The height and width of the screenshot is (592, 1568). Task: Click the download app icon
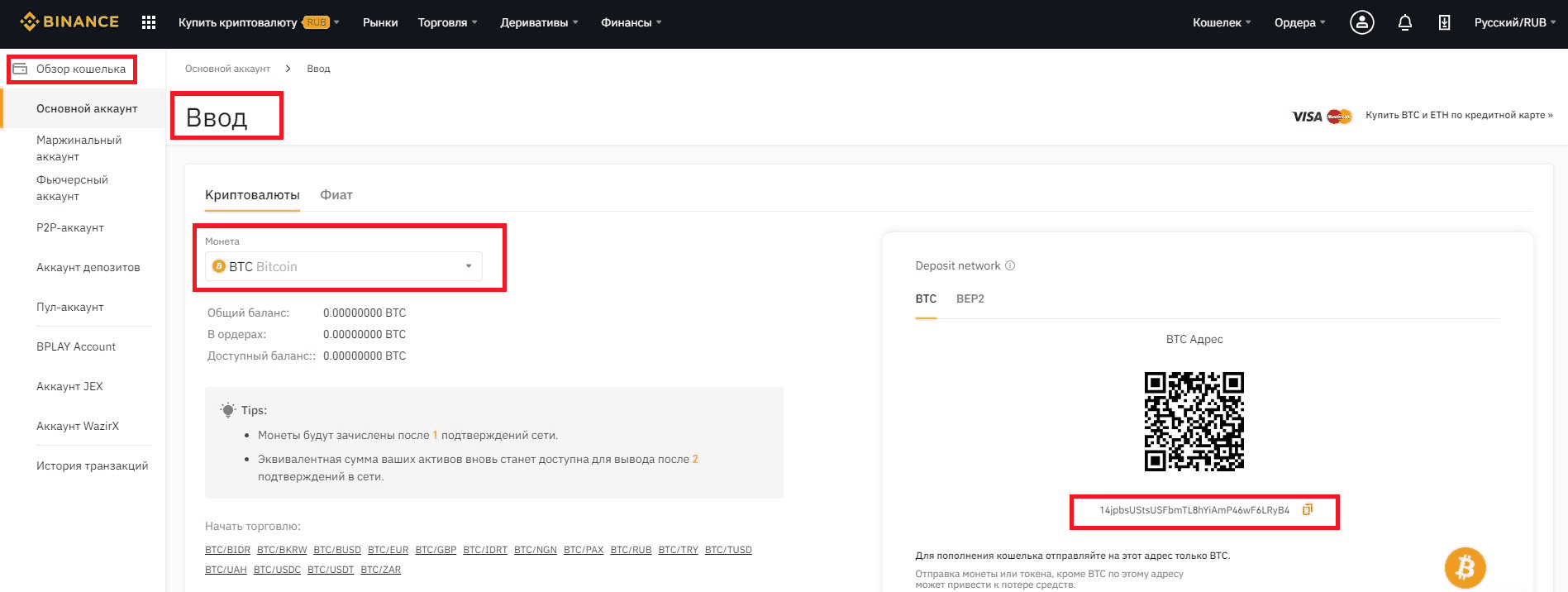[x=1444, y=22]
